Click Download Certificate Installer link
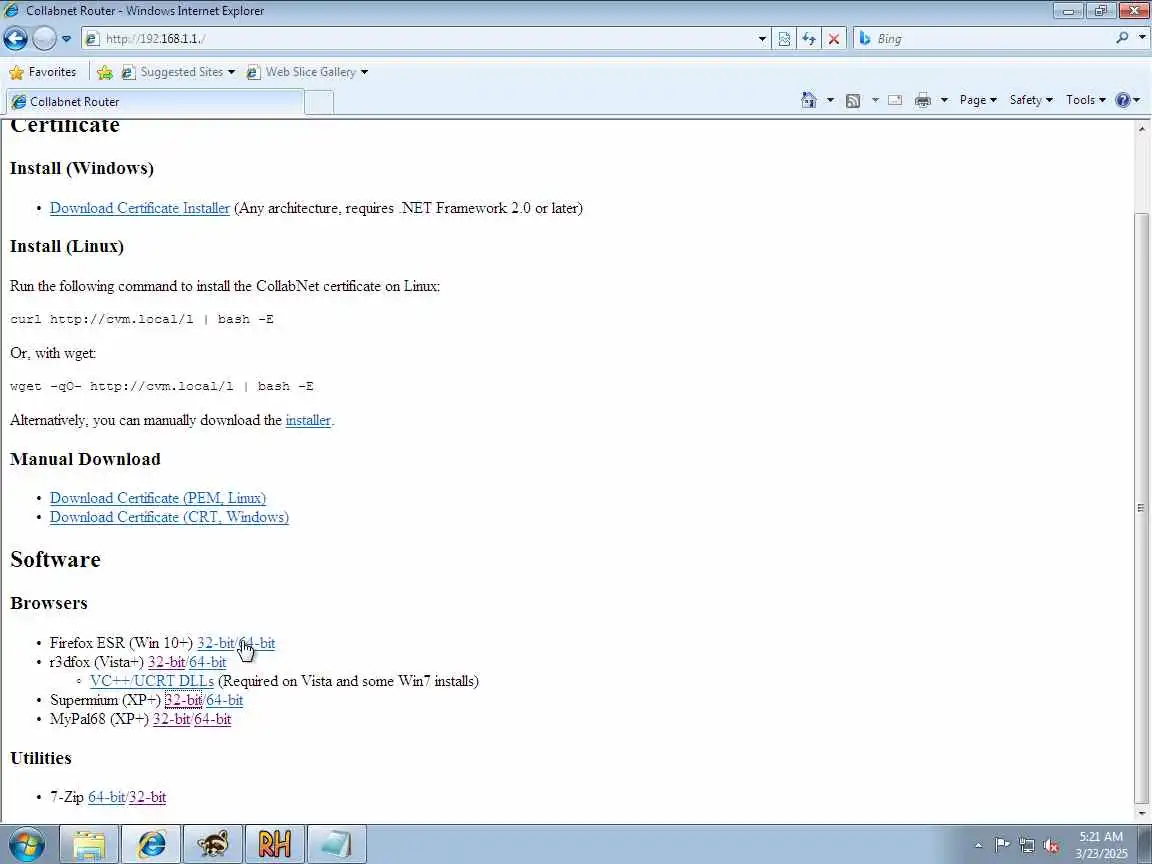The height and width of the screenshot is (864, 1152). pyautogui.click(x=140, y=208)
